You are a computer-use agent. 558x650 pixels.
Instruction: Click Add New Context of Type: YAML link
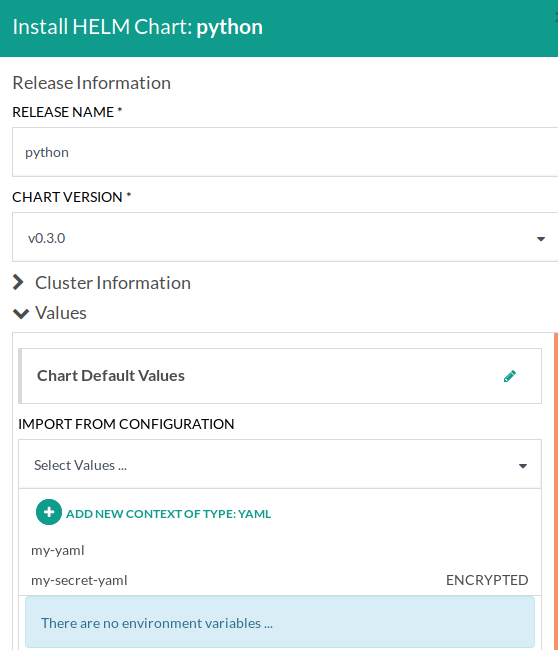[x=168, y=514]
